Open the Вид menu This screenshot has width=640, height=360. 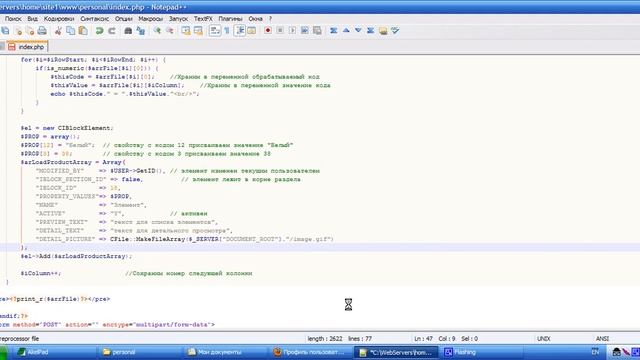point(32,19)
